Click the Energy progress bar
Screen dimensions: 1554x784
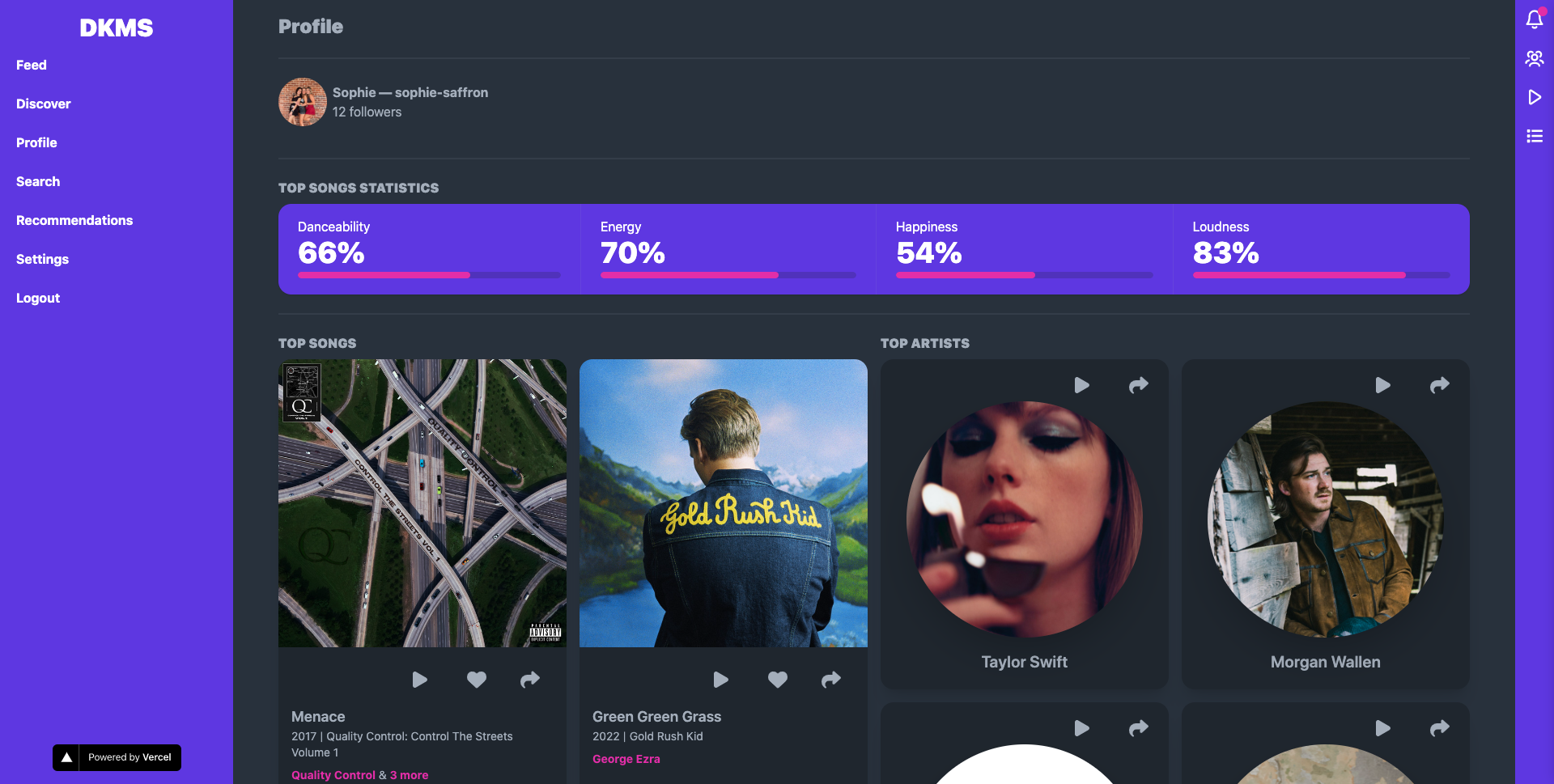coord(728,275)
